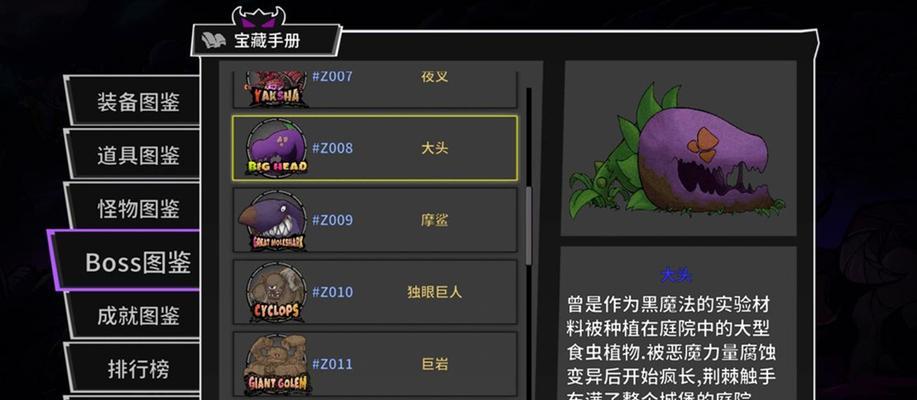Click the Yaksha boss portrait icon

point(276,89)
